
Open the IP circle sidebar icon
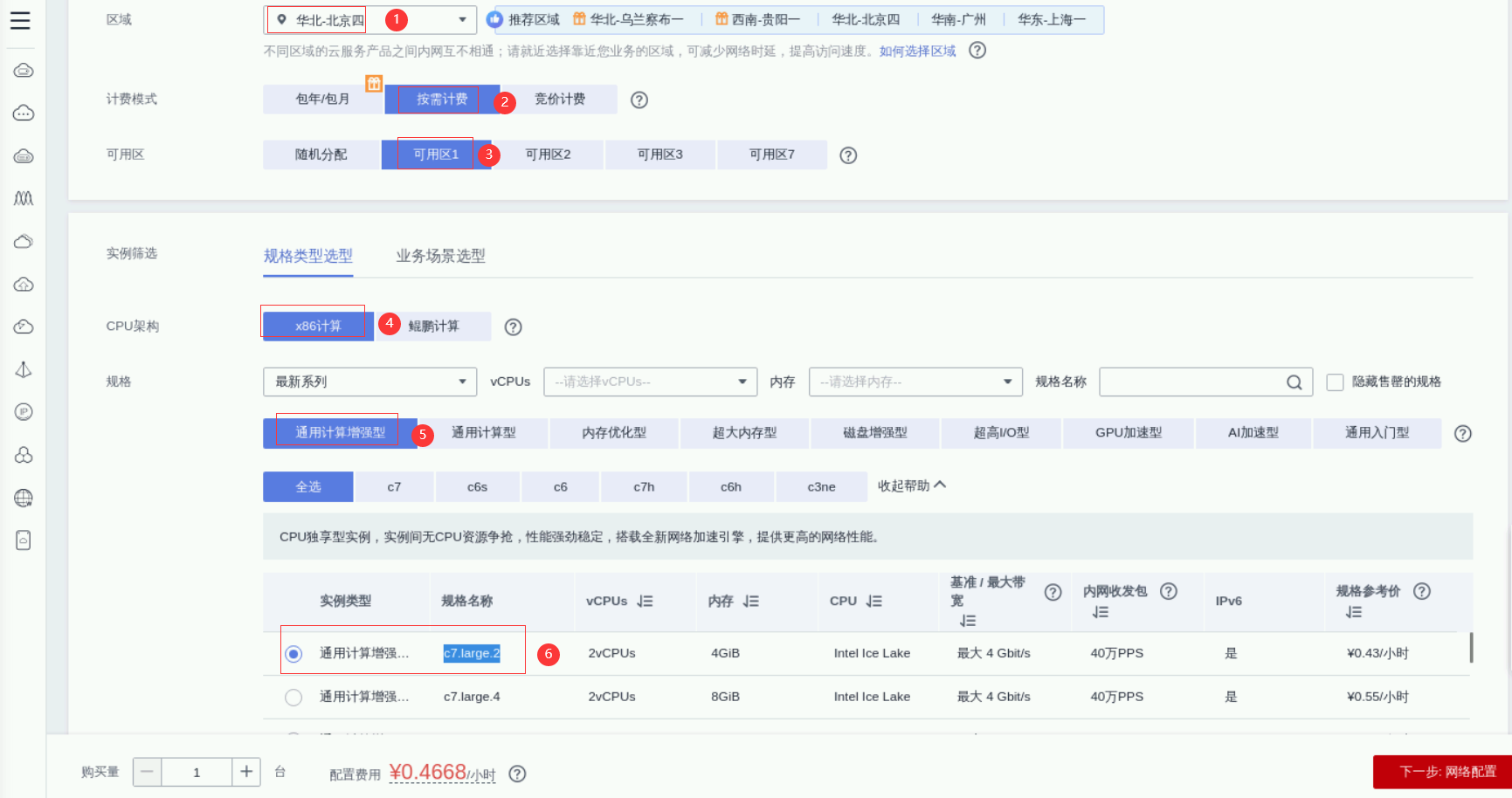[24, 412]
